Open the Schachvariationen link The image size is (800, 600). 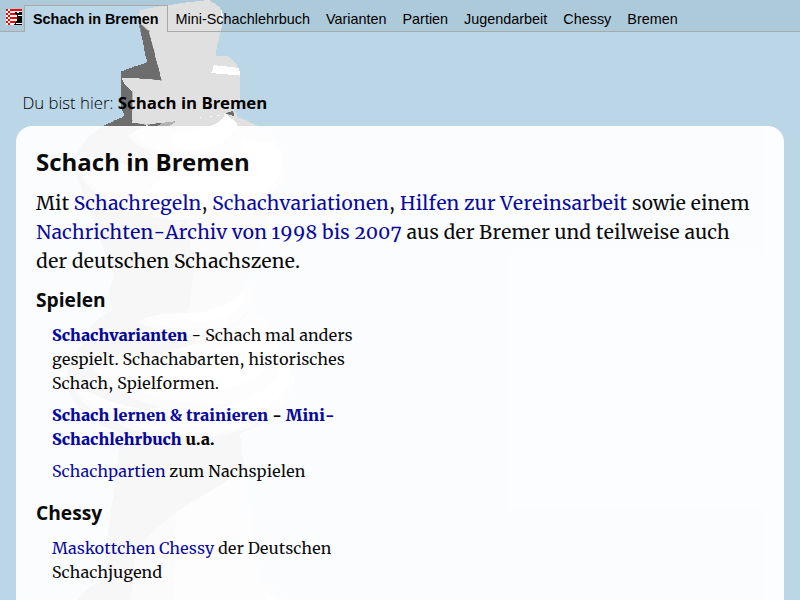(x=300, y=203)
